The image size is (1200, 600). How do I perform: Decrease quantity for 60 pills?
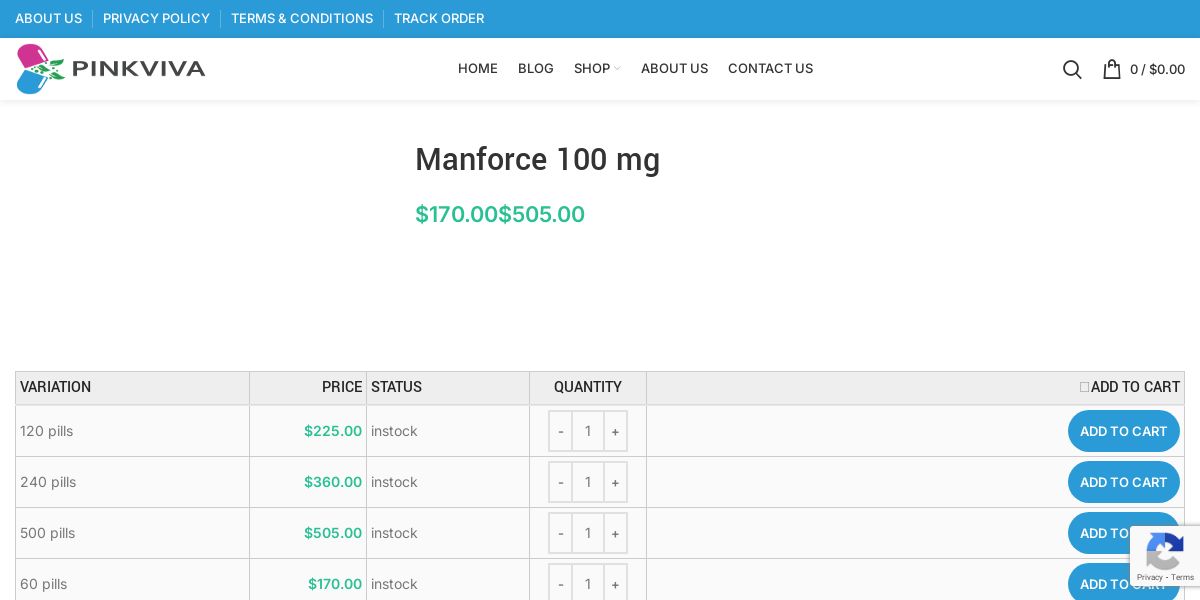pos(560,584)
